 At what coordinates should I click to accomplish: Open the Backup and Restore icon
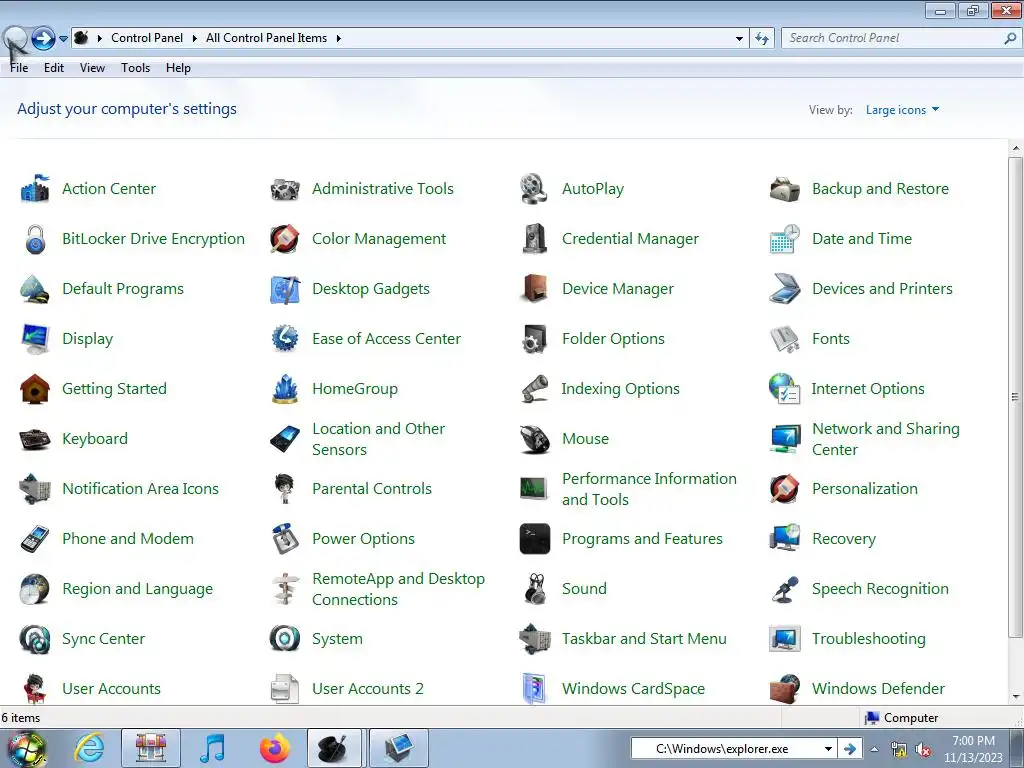click(x=785, y=189)
